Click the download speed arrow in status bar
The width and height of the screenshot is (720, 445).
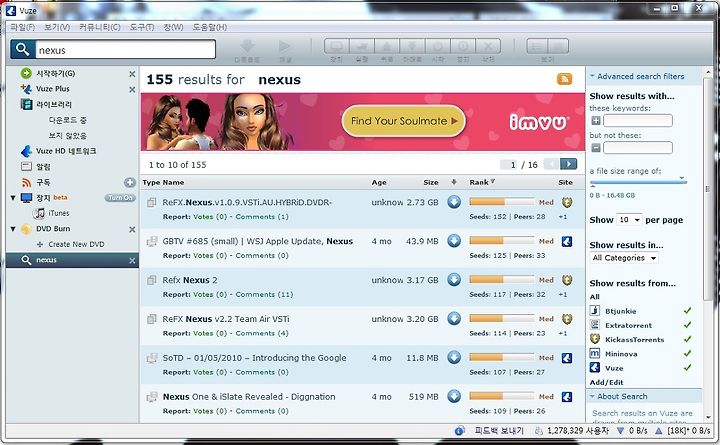[620, 431]
